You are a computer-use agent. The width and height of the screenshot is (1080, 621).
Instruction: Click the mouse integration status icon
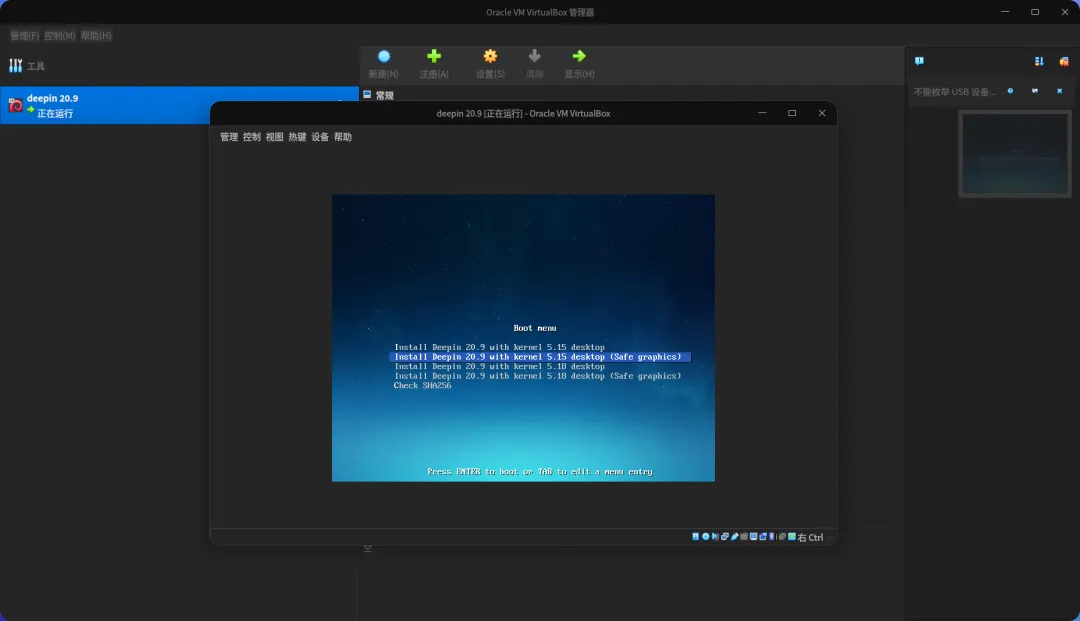click(782, 536)
